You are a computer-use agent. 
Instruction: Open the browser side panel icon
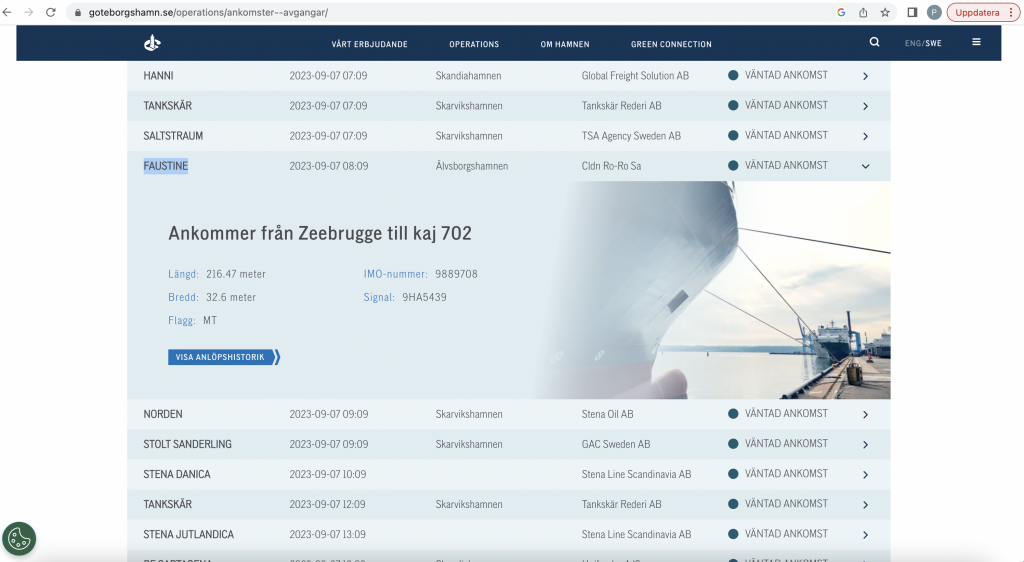click(x=912, y=12)
